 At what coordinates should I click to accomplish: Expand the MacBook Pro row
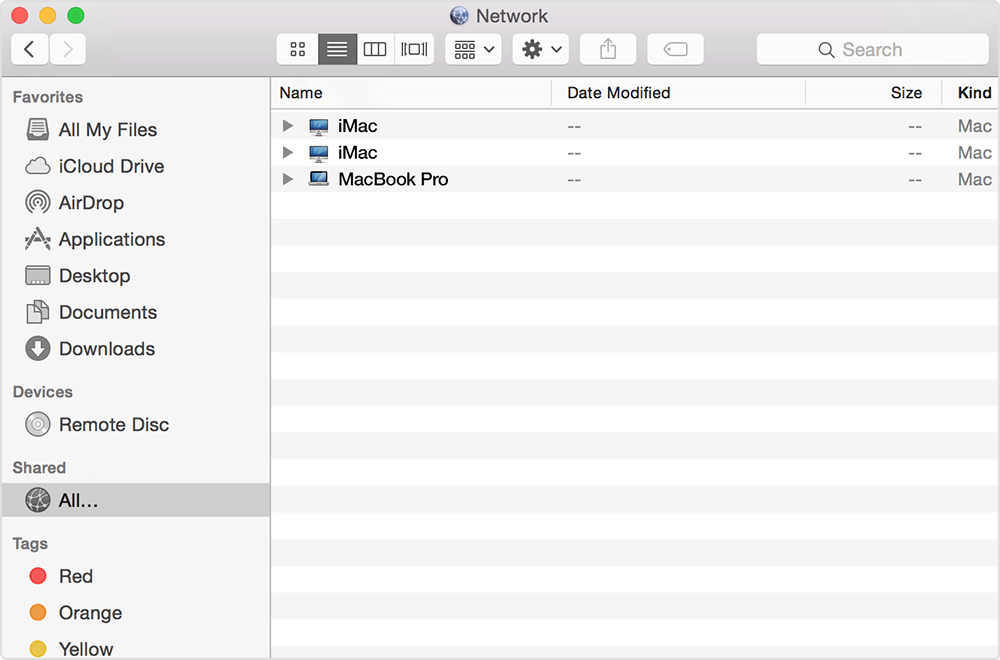coord(288,179)
